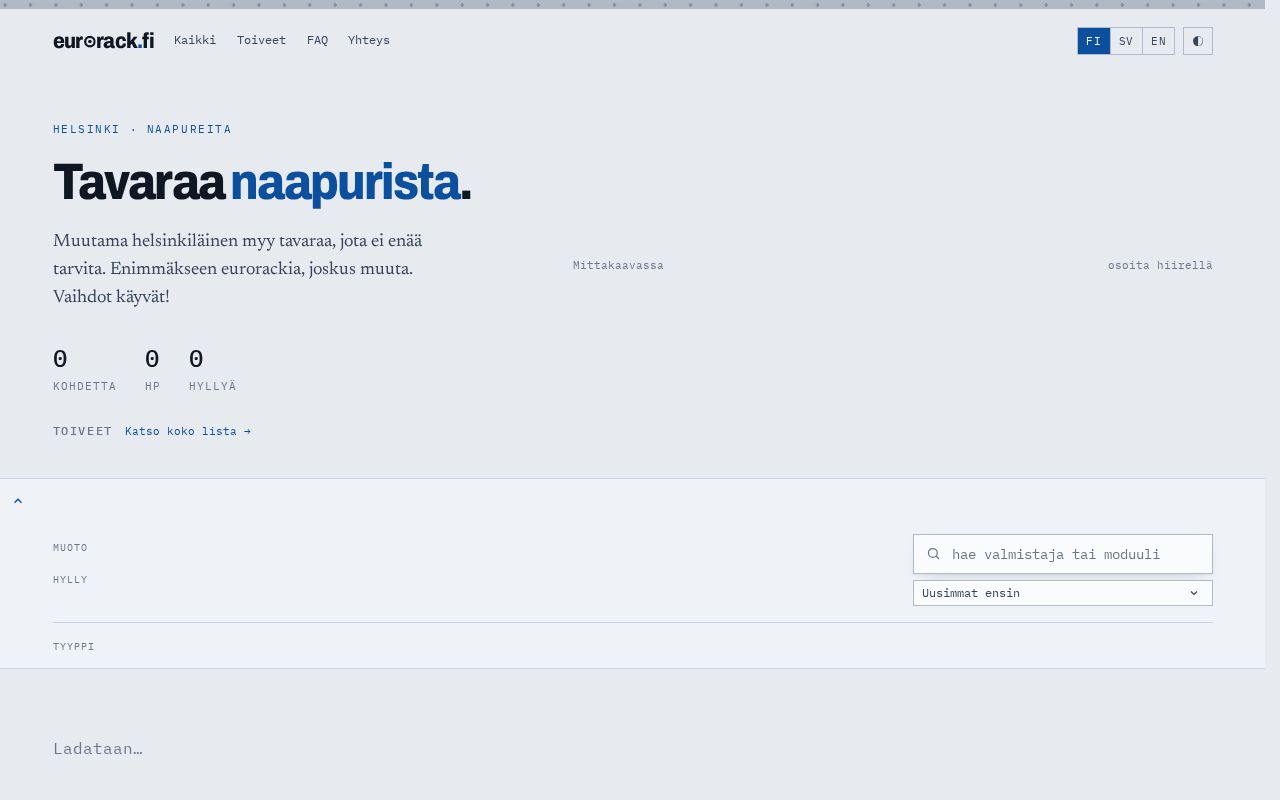1280x800 pixels.
Task: Click the 'Hylly' filter label
Action: pyautogui.click(x=70, y=580)
